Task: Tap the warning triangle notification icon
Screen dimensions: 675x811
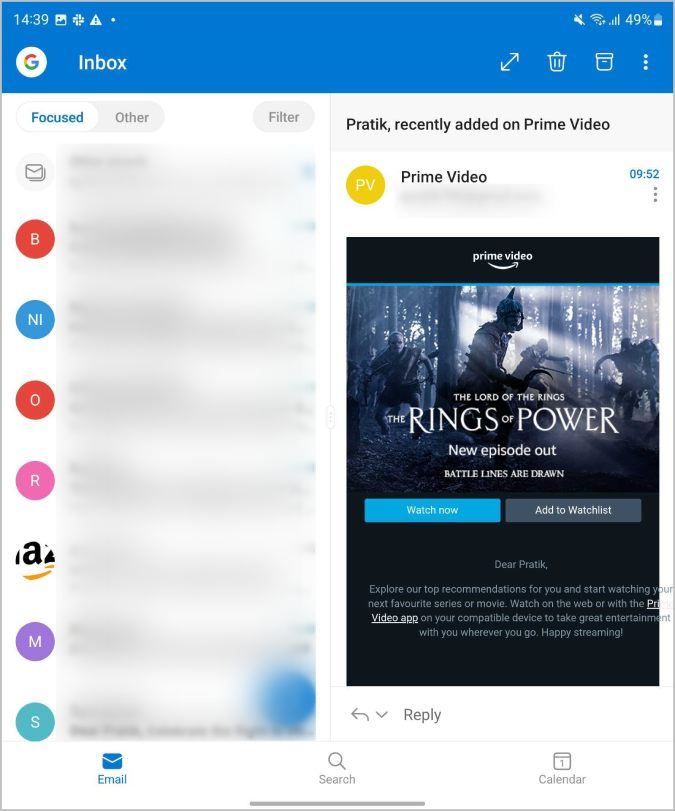Action: [x=96, y=20]
